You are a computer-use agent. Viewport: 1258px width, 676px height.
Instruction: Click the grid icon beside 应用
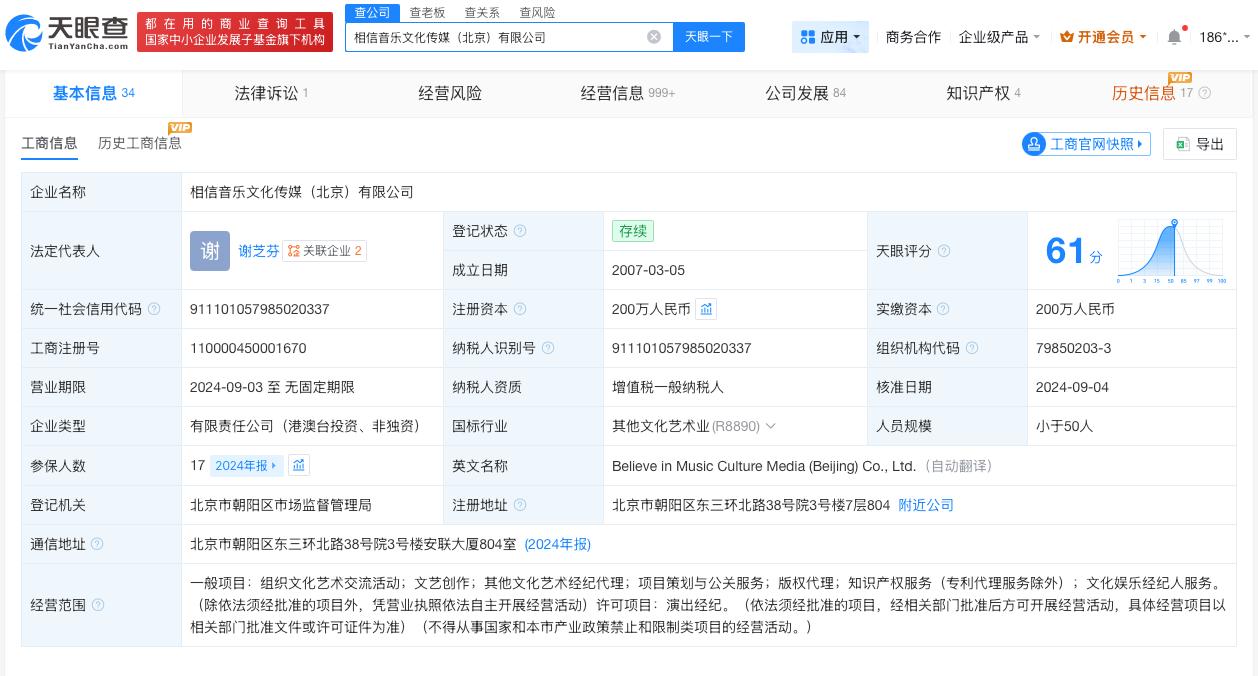point(809,37)
